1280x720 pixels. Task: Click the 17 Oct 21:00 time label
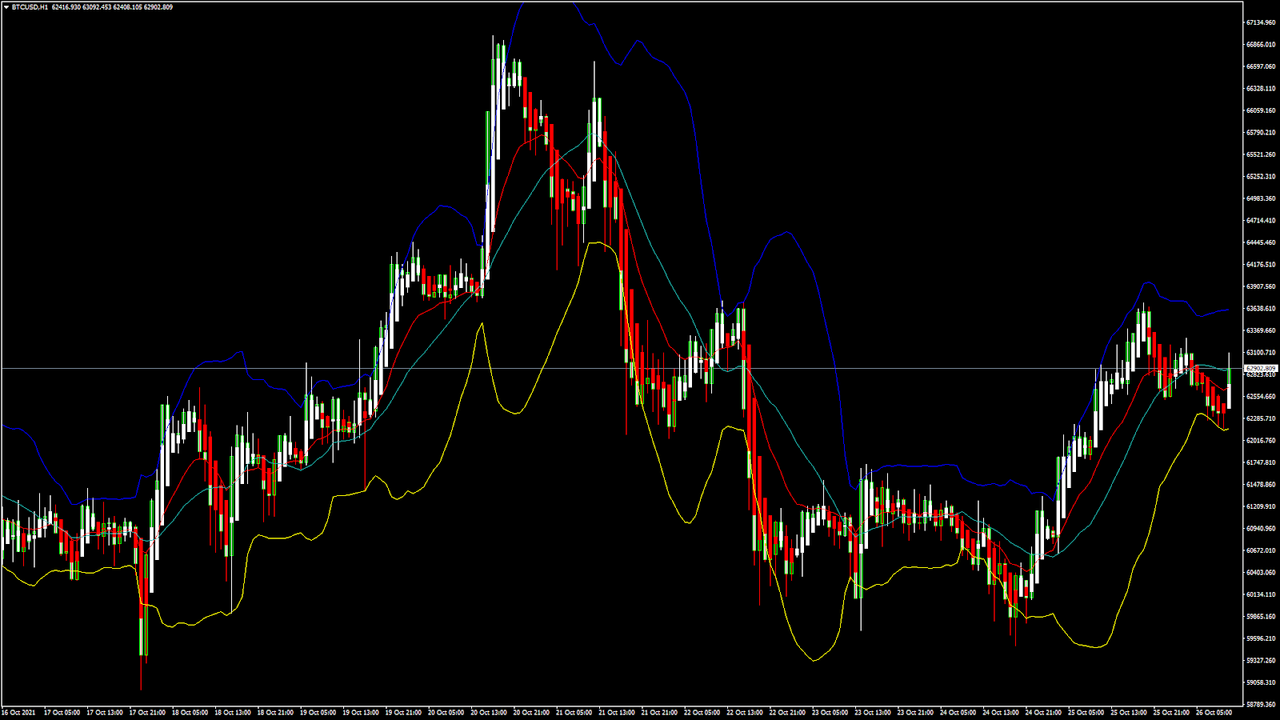click(x=148, y=713)
